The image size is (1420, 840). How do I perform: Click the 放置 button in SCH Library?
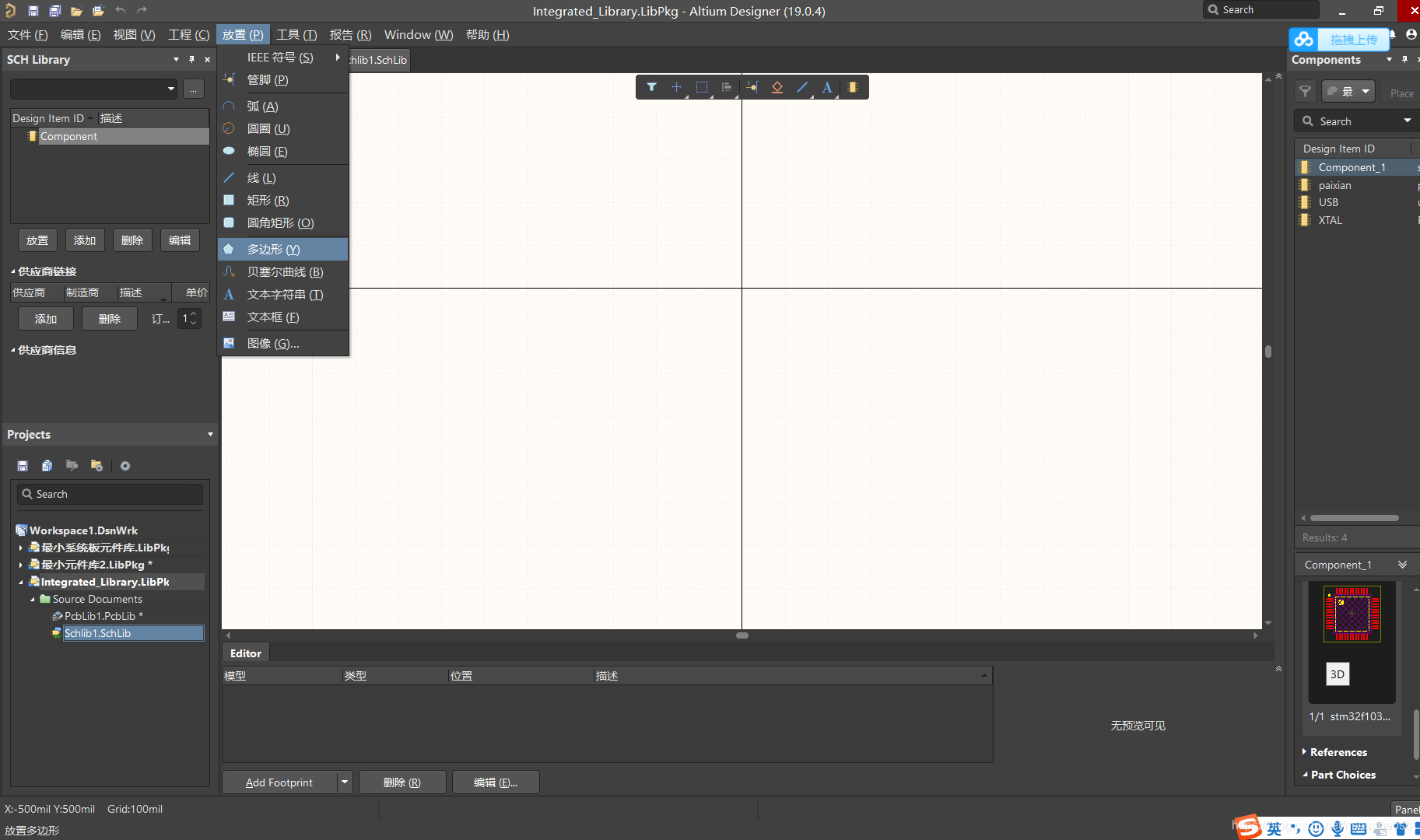click(x=37, y=240)
